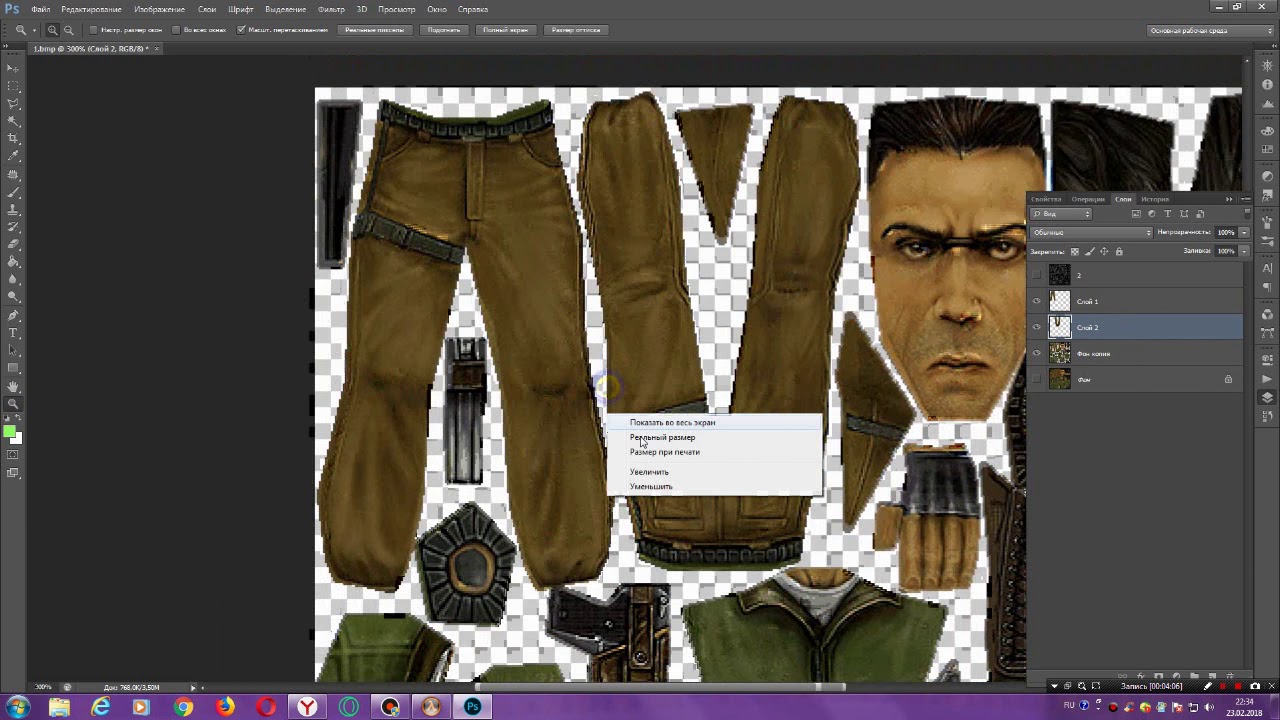Switch to zoom-in mode in options bar
The height and width of the screenshot is (720, 1280).
tap(53, 30)
